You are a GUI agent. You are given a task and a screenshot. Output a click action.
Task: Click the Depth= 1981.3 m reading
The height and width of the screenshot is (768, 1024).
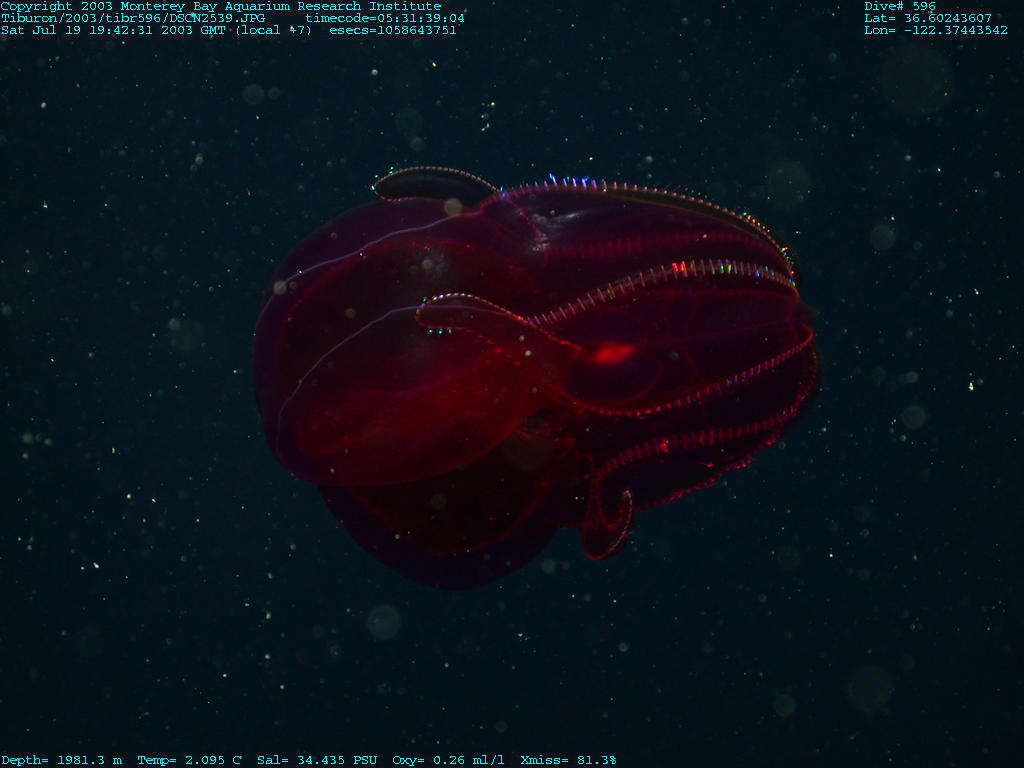coord(61,760)
